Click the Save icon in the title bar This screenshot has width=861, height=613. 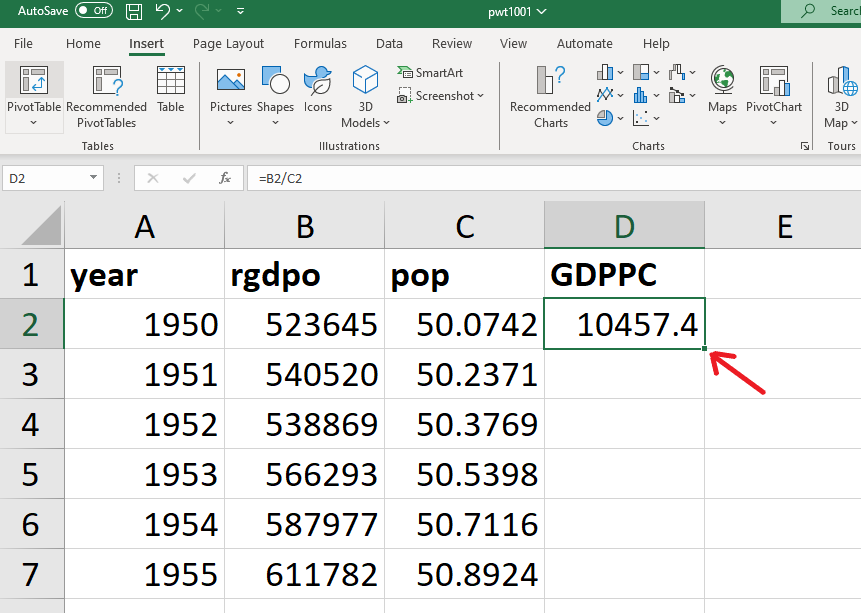[x=134, y=11]
